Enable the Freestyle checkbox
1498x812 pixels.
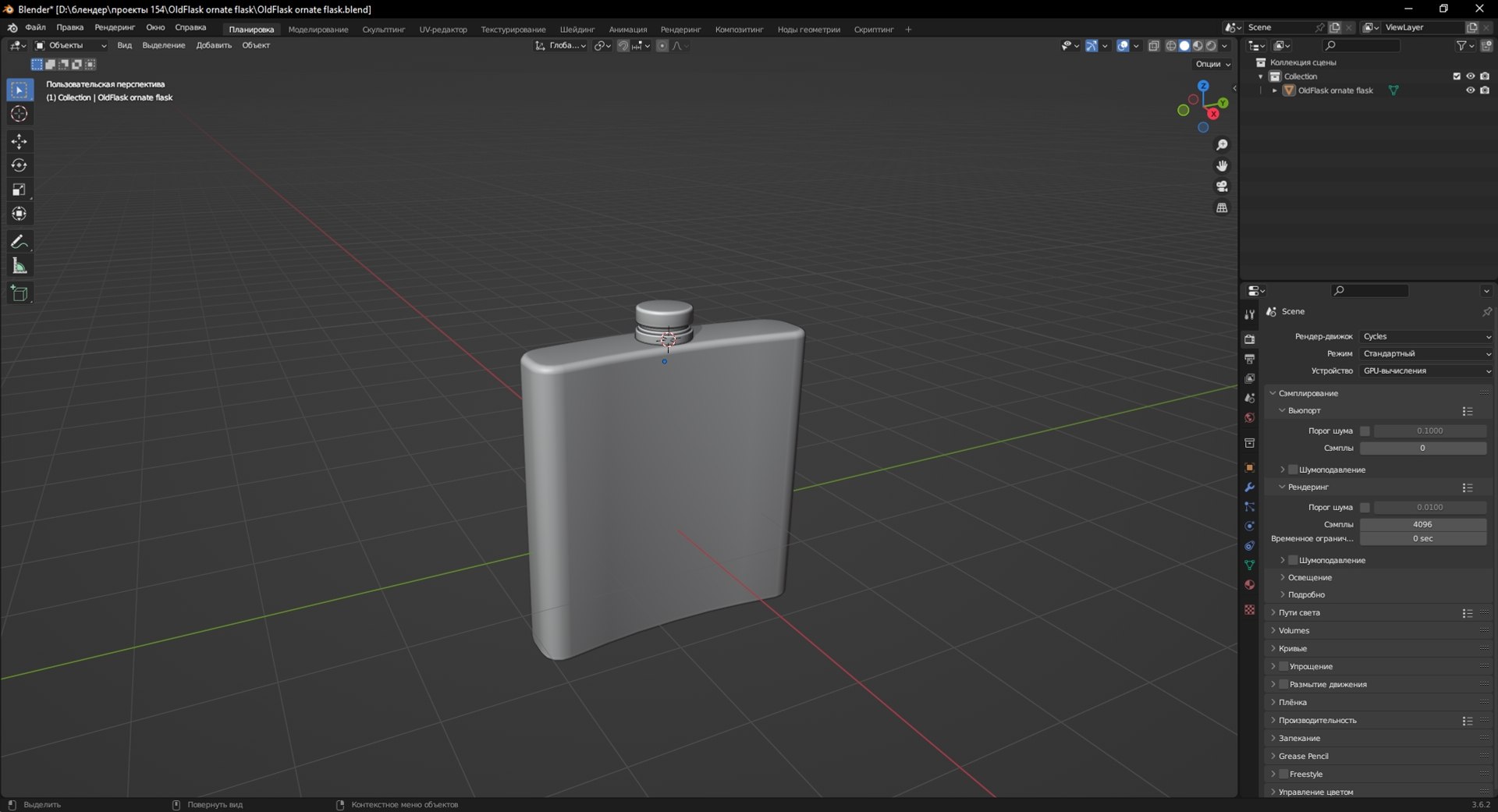1283,774
